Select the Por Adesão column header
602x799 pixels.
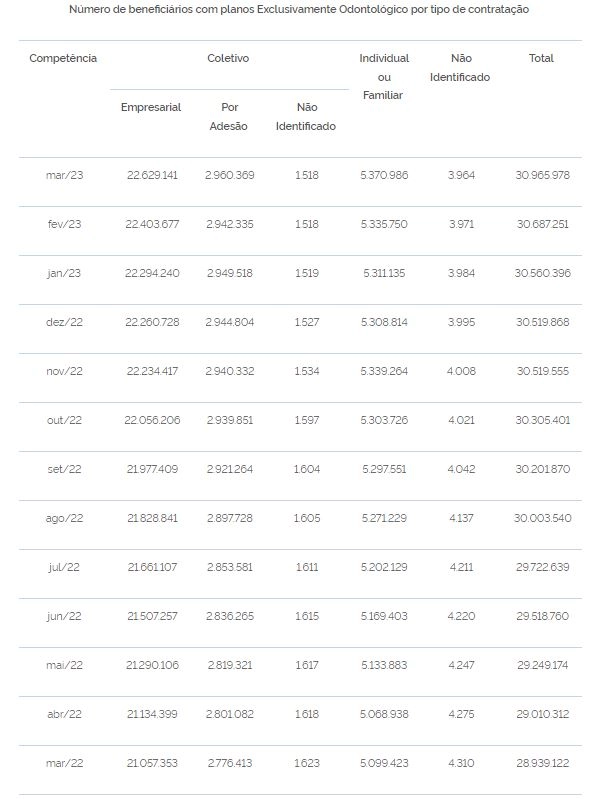tap(229, 117)
